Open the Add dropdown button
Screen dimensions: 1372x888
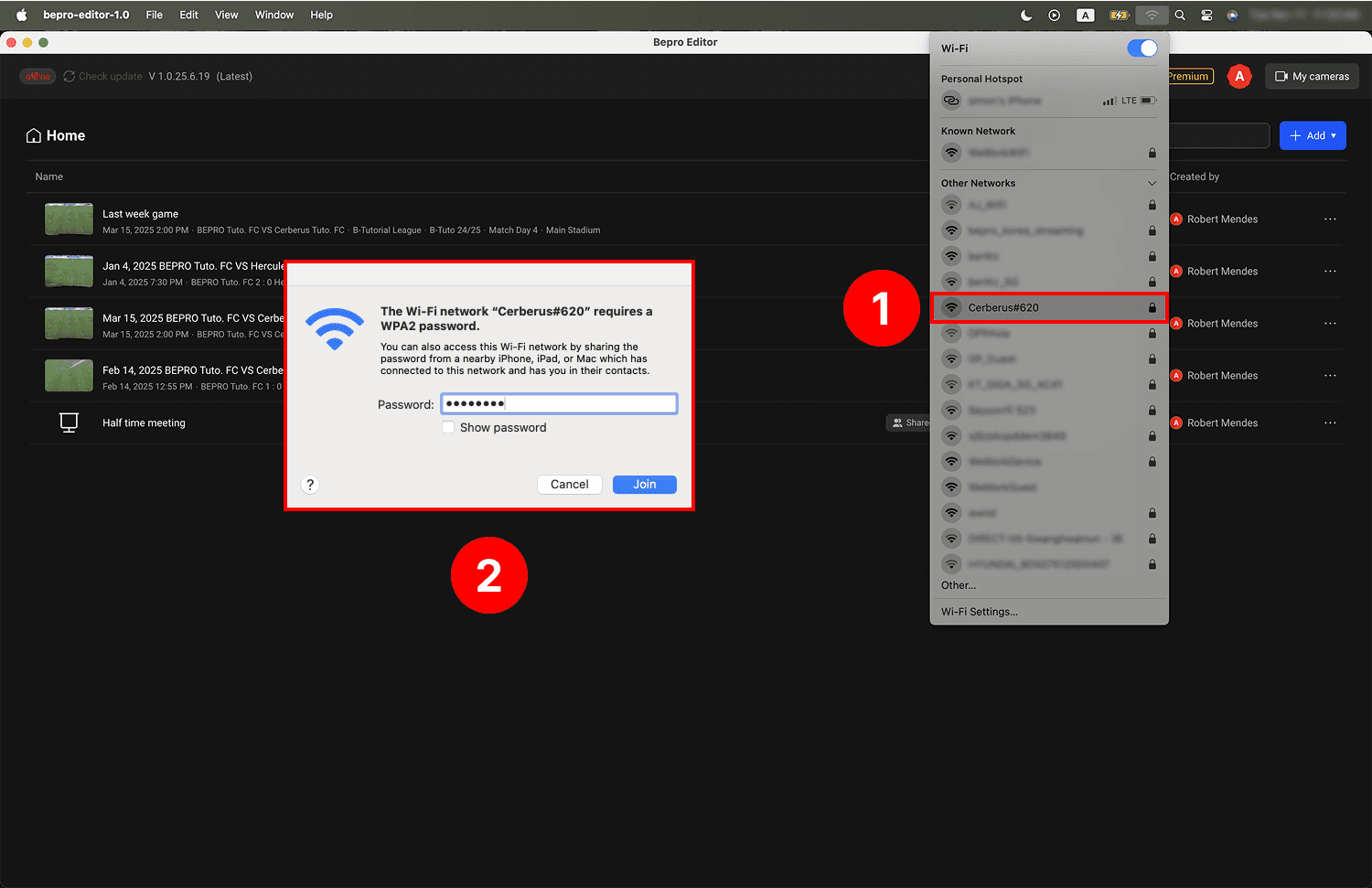[x=1313, y=135]
